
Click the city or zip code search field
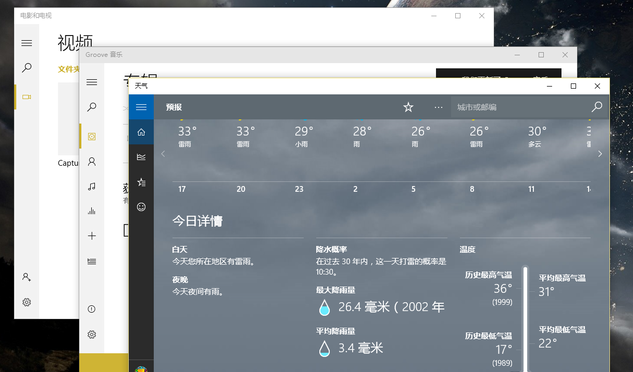coord(519,107)
